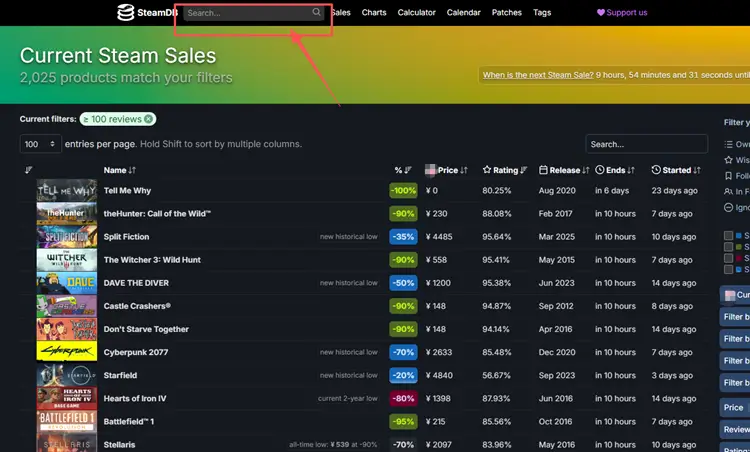750x452 pixels.
Task: Open 'When is the next Steam Sale?' link
Action: point(538,75)
